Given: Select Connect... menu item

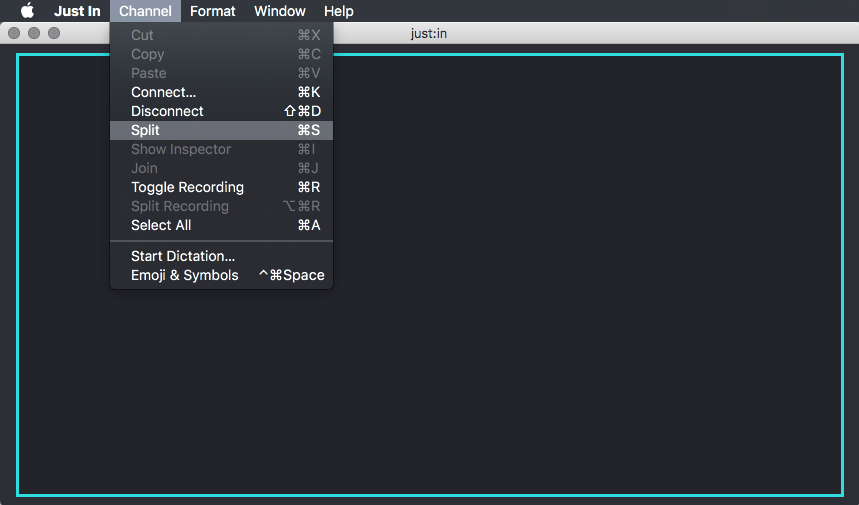Looking at the screenshot, I should [x=221, y=92].
